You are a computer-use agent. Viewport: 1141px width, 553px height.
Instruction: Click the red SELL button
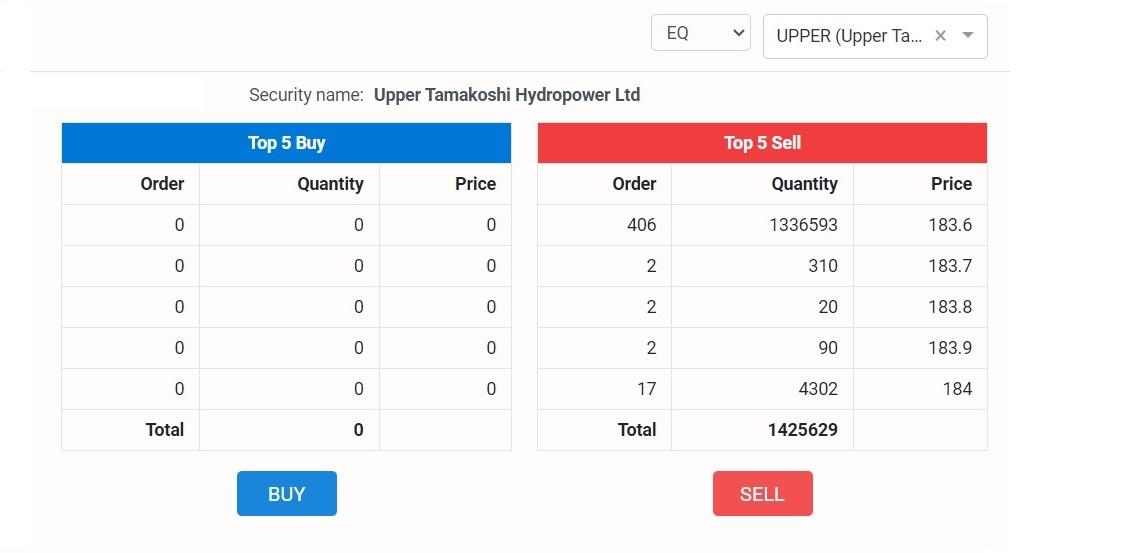pos(763,493)
